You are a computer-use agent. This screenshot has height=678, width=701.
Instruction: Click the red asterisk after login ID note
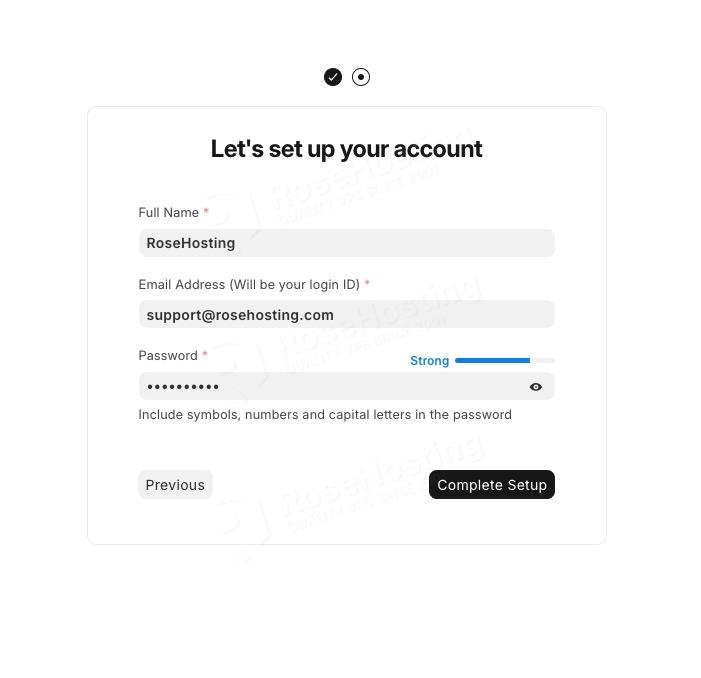pos(367,284)
